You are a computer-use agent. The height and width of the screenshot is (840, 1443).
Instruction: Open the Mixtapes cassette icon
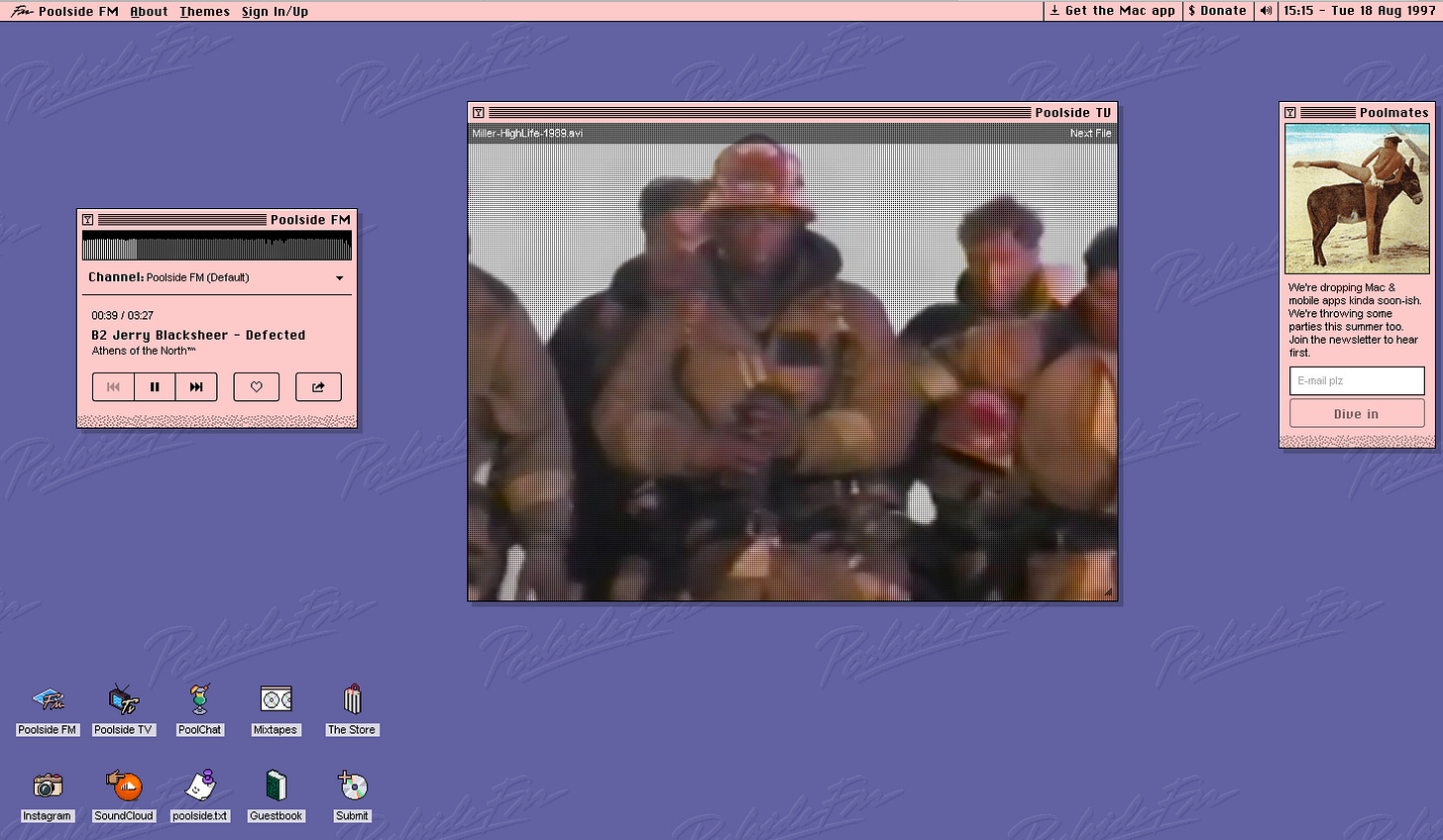tap(276, 701)
